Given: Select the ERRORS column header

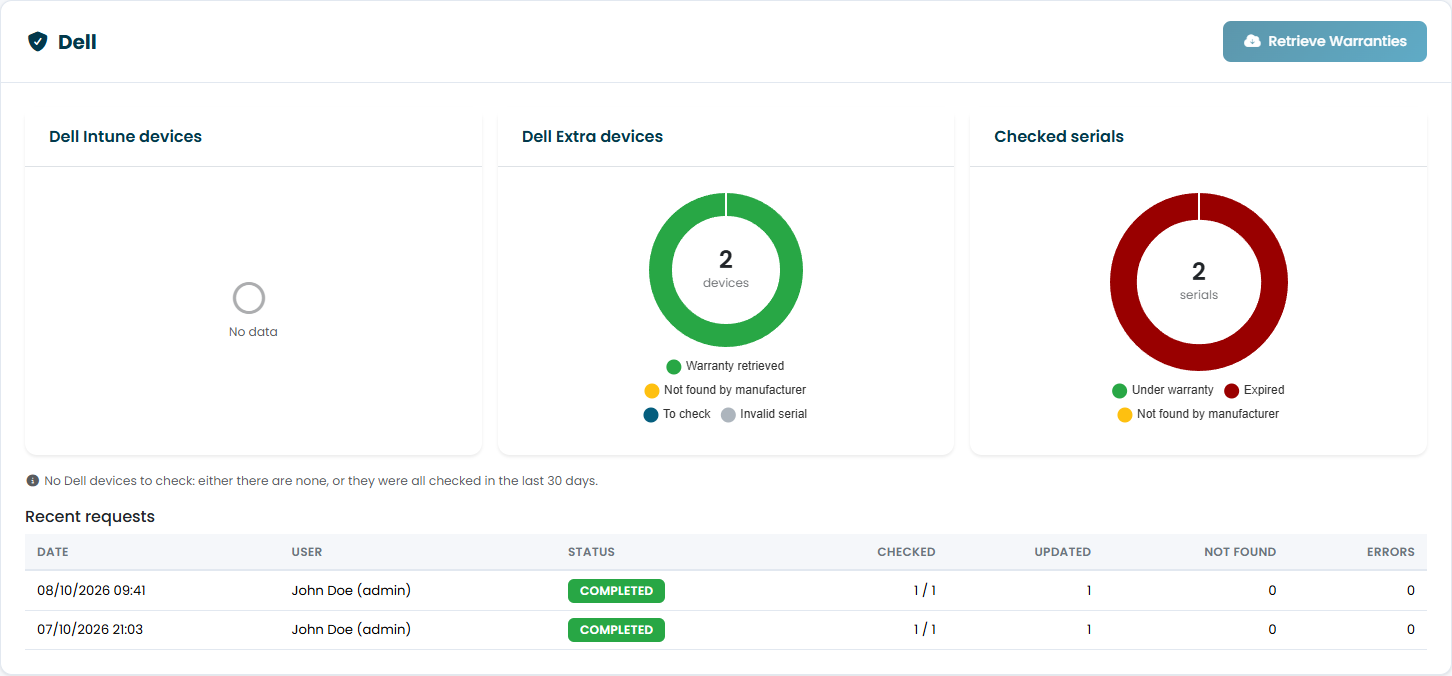Looking at the screenshot, I should click(x=1391, y=552).
